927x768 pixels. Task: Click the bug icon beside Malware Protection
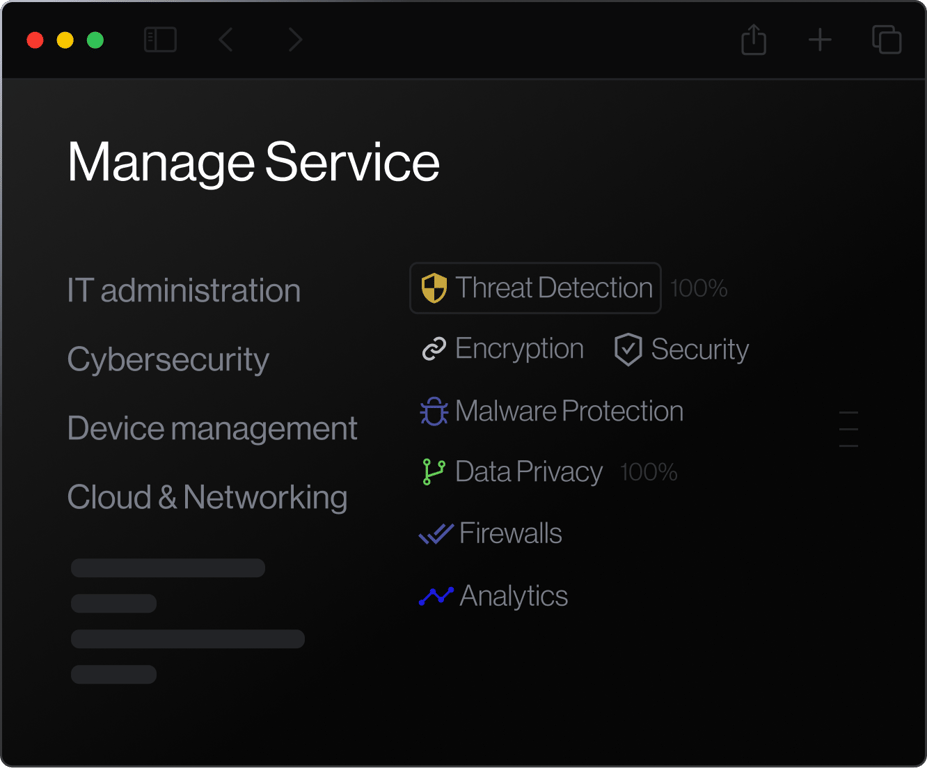pyautogui.click(x=432, y=411)
